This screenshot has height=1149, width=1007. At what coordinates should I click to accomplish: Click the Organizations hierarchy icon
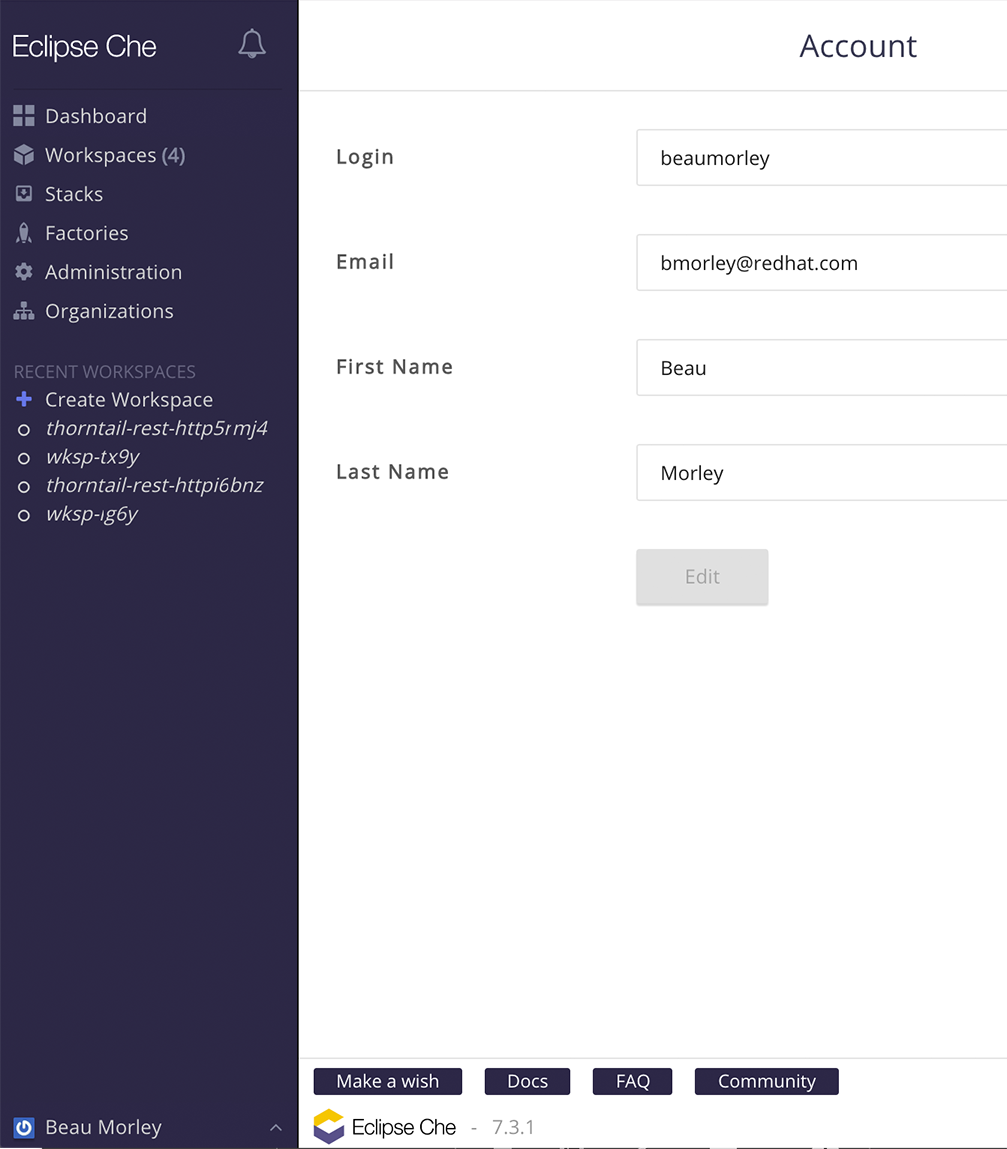23,310
